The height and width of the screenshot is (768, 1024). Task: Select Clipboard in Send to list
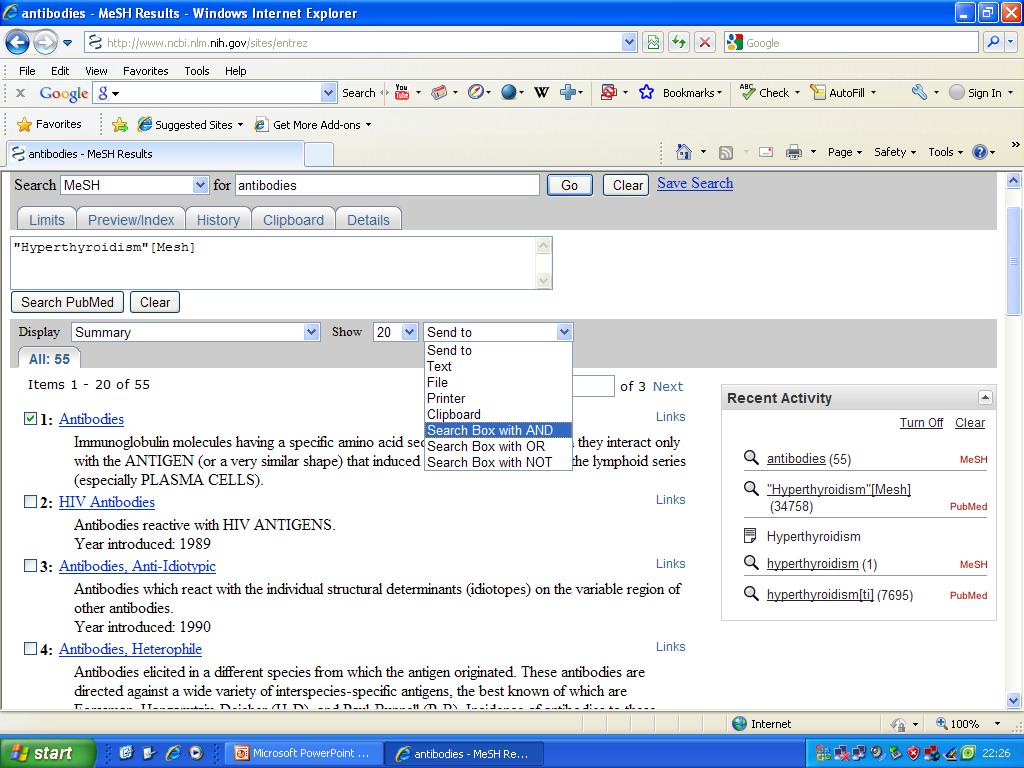[x=498, y=414]
